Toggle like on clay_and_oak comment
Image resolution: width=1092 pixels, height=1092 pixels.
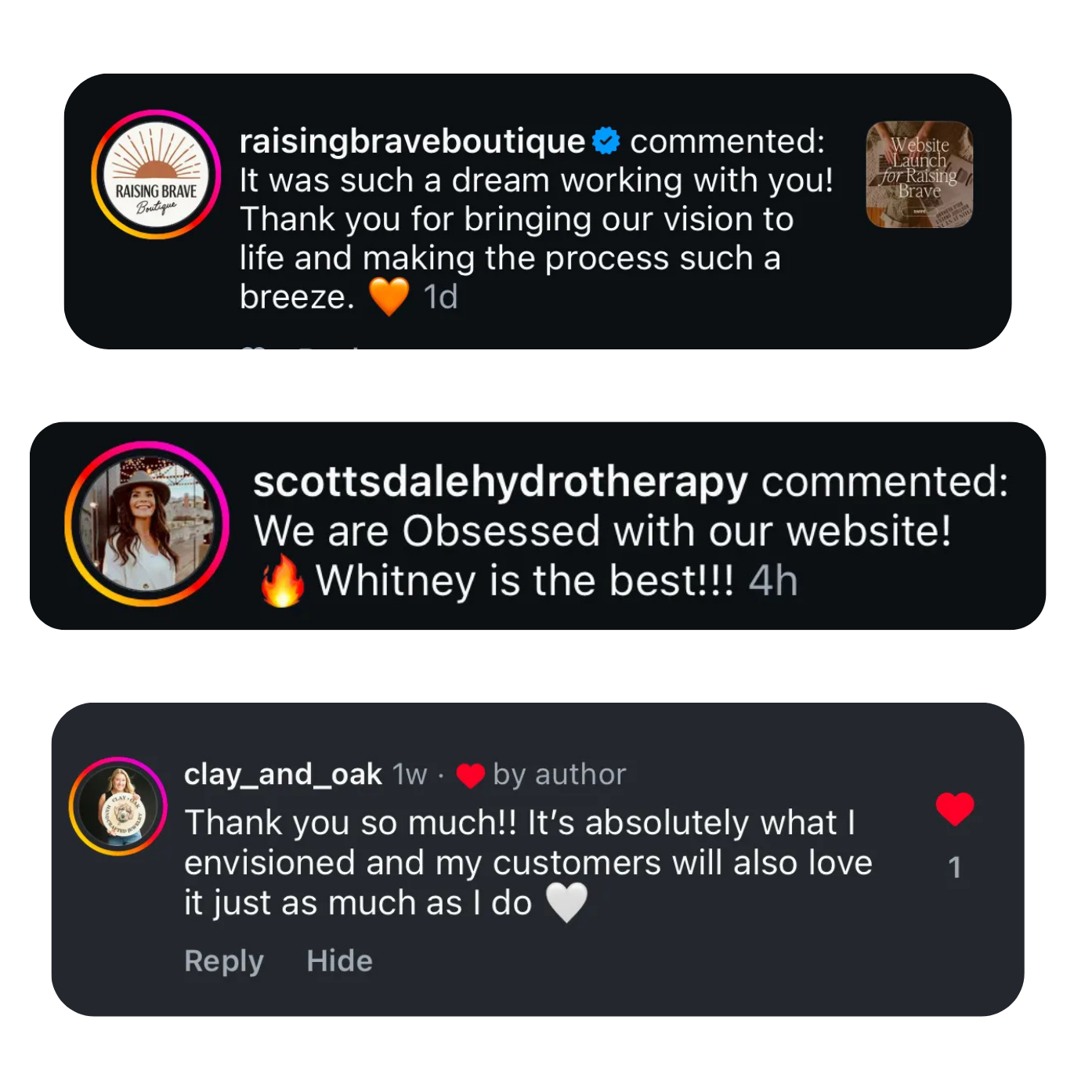click(x=954, y=809)
